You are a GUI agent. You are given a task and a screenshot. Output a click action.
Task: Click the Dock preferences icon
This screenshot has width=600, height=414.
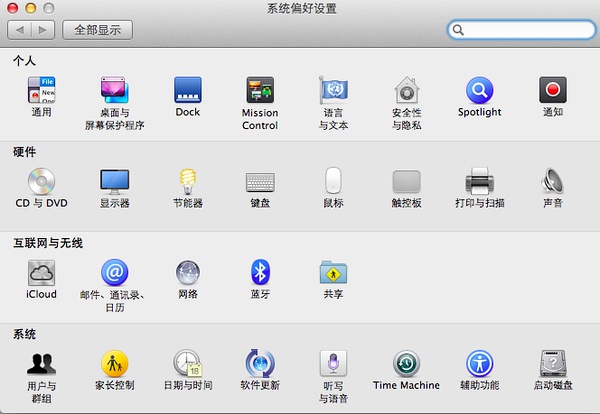point(187,91)
